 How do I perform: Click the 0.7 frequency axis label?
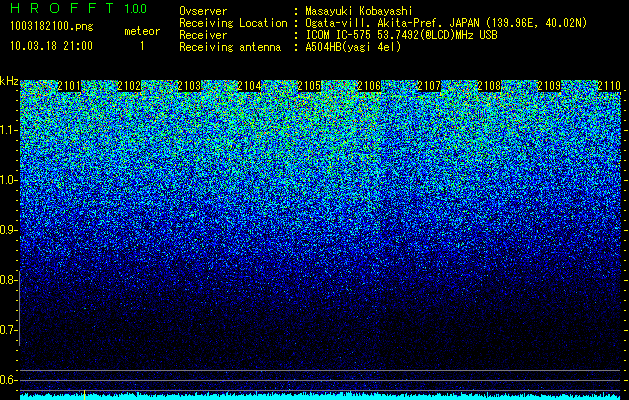8,330
